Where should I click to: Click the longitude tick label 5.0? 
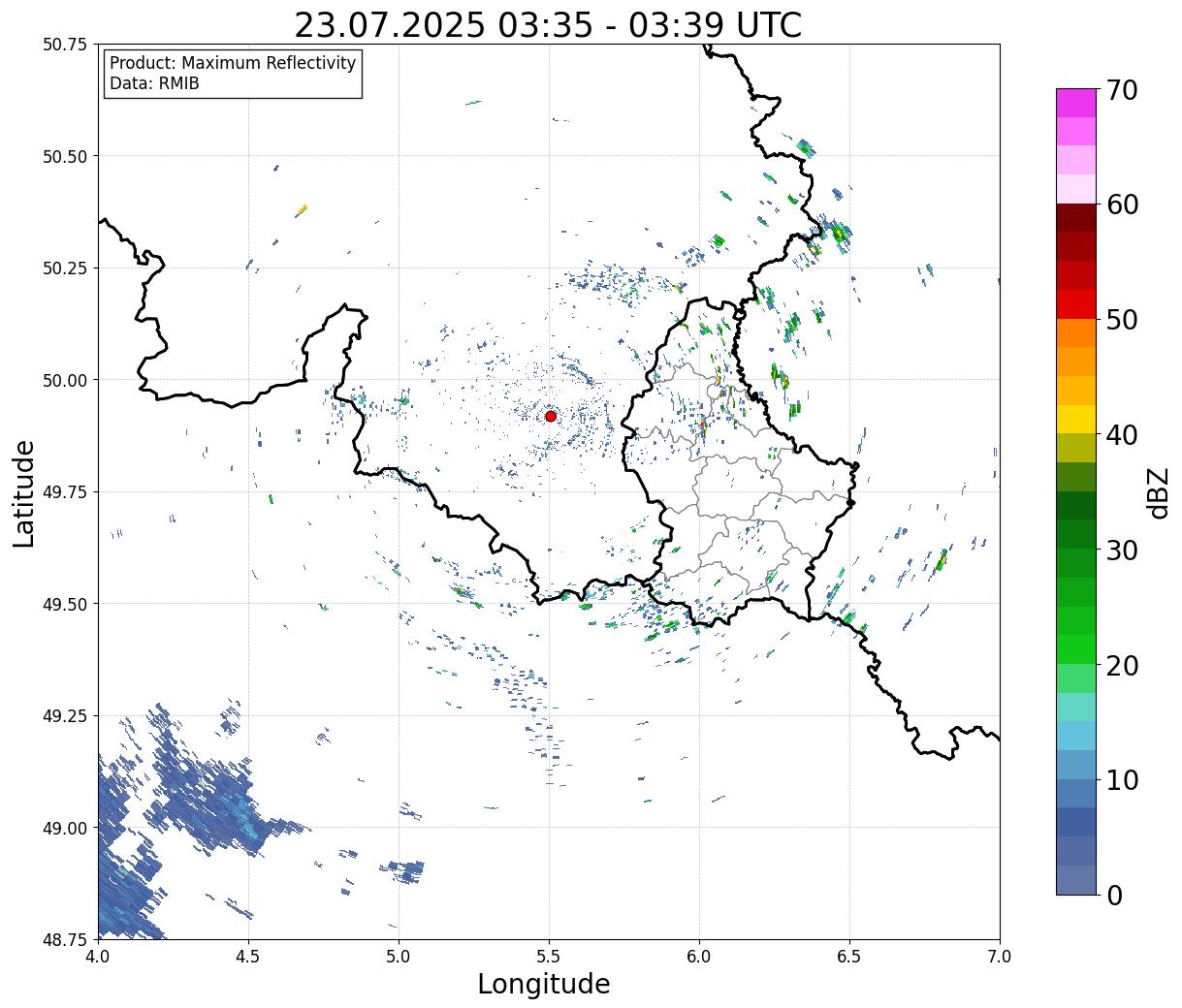399,957
